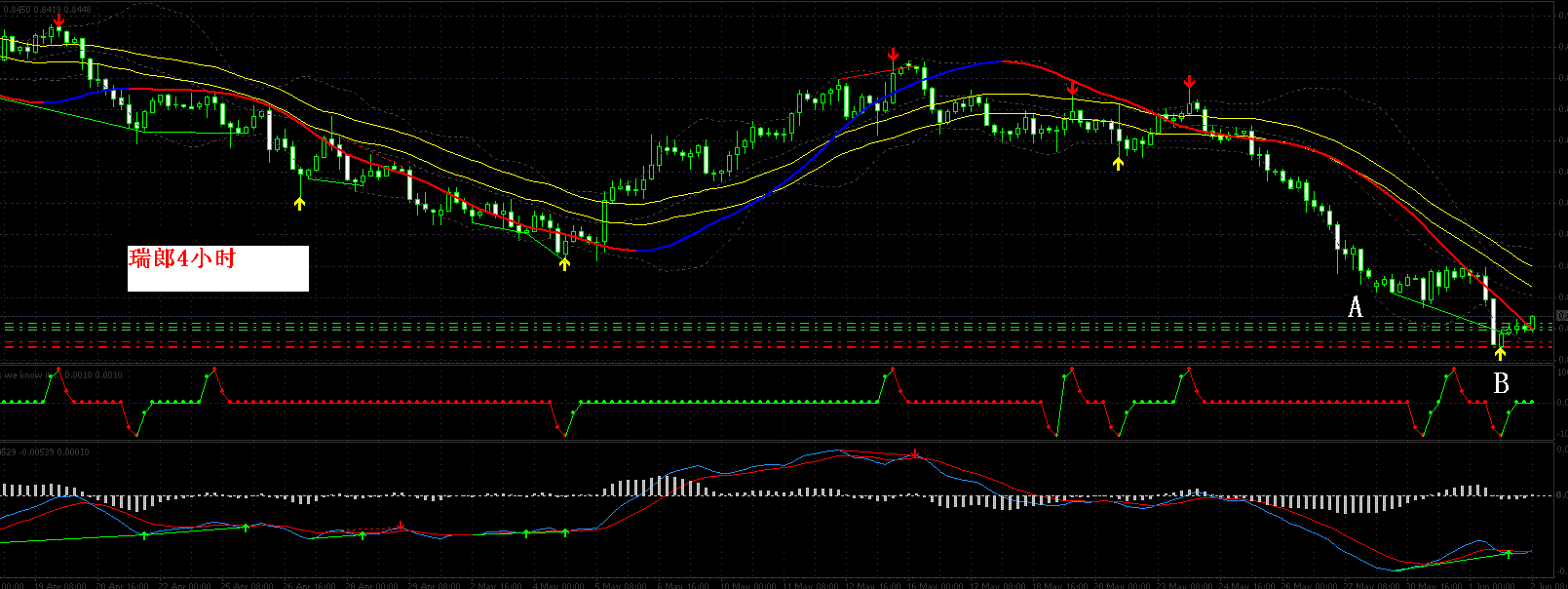Screen dimensions: 1568x589
Task: Click the red text label 瑞郎4小时
Action: click(182, 258)
